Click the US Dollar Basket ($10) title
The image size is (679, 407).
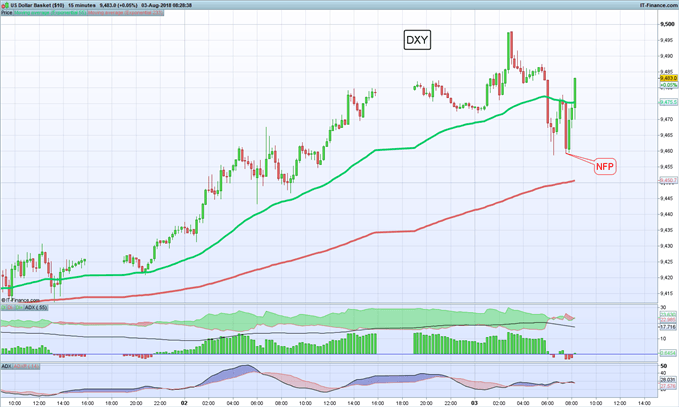pyautogui.click(x=37, y=5)
